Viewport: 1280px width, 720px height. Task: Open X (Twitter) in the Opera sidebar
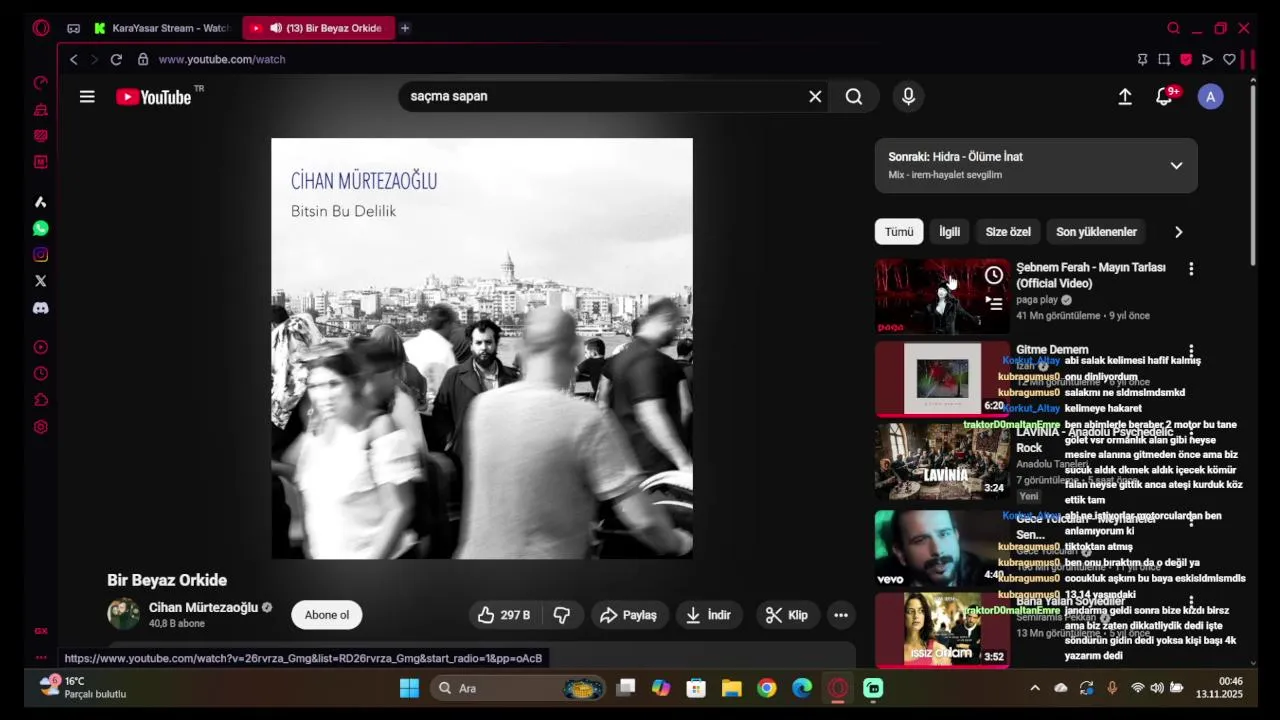(41, 281)
